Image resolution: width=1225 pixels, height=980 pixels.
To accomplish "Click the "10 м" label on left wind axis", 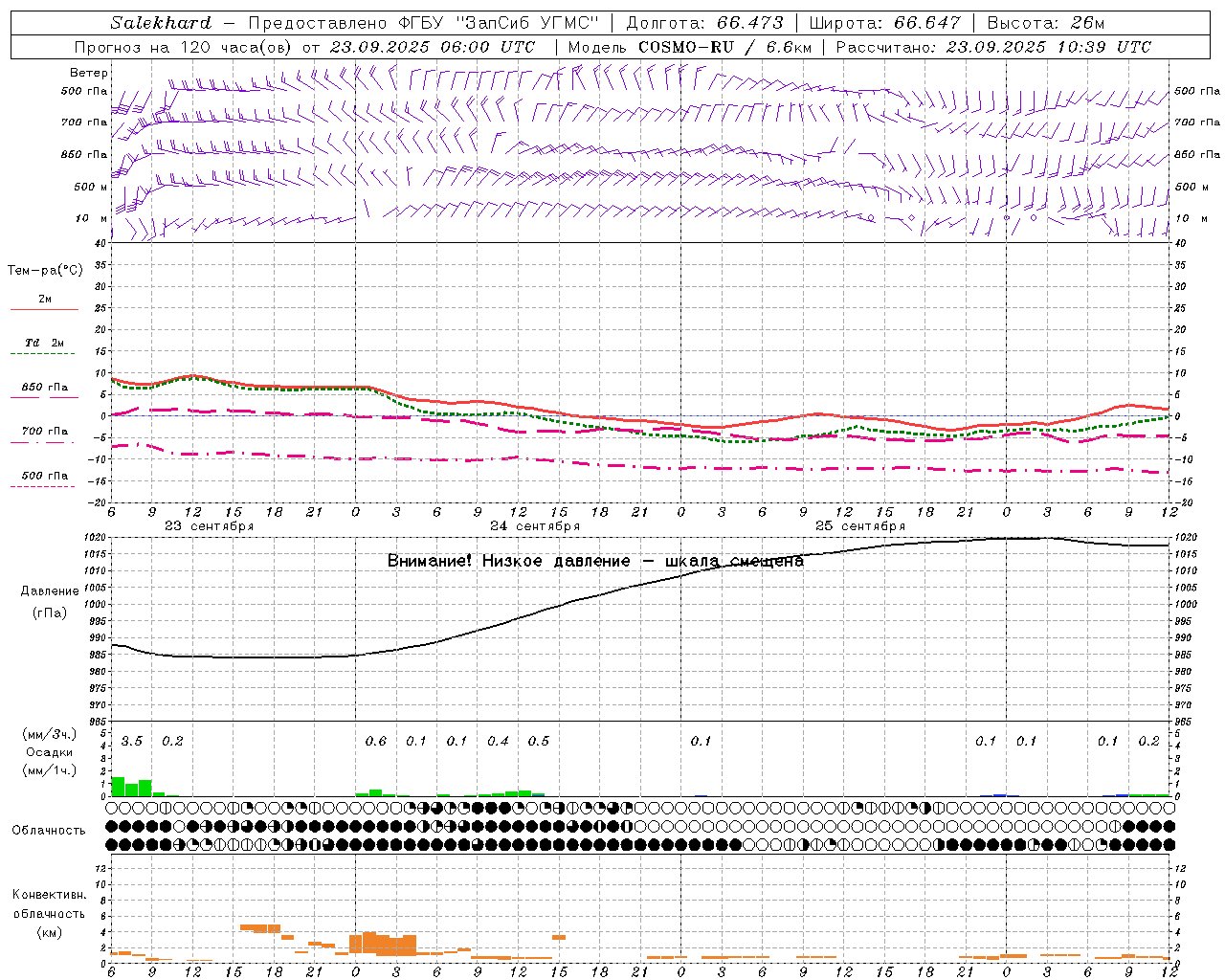I will click(93, 218).
